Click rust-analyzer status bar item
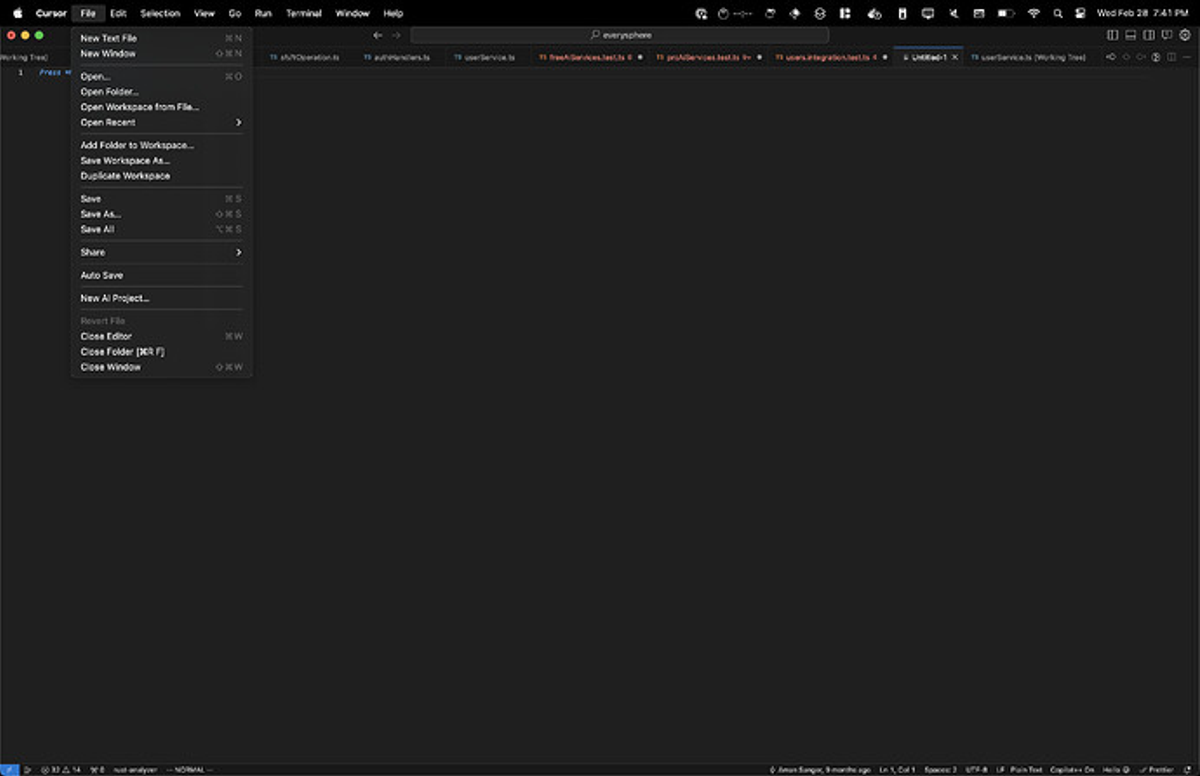The height and width of the screenshot is (776, 1200). point(135,770)
